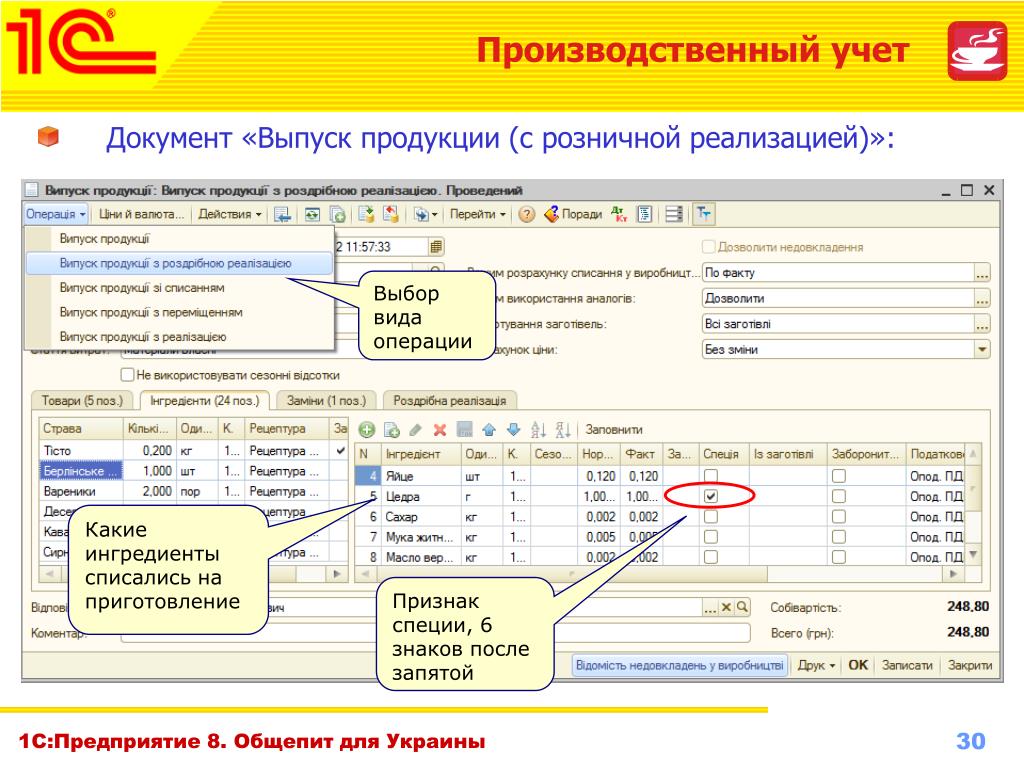
Task: Click the yellow question mark help icon
Action: click(526, 214)
